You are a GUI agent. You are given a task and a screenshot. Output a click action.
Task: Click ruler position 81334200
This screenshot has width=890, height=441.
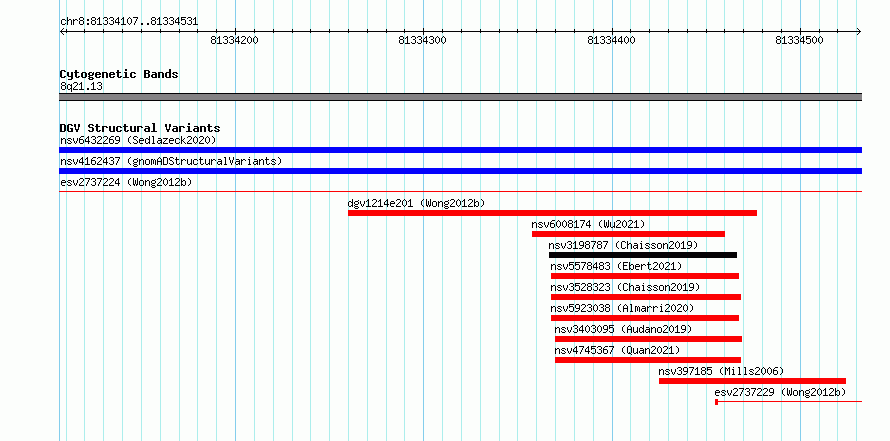point(234,40)
